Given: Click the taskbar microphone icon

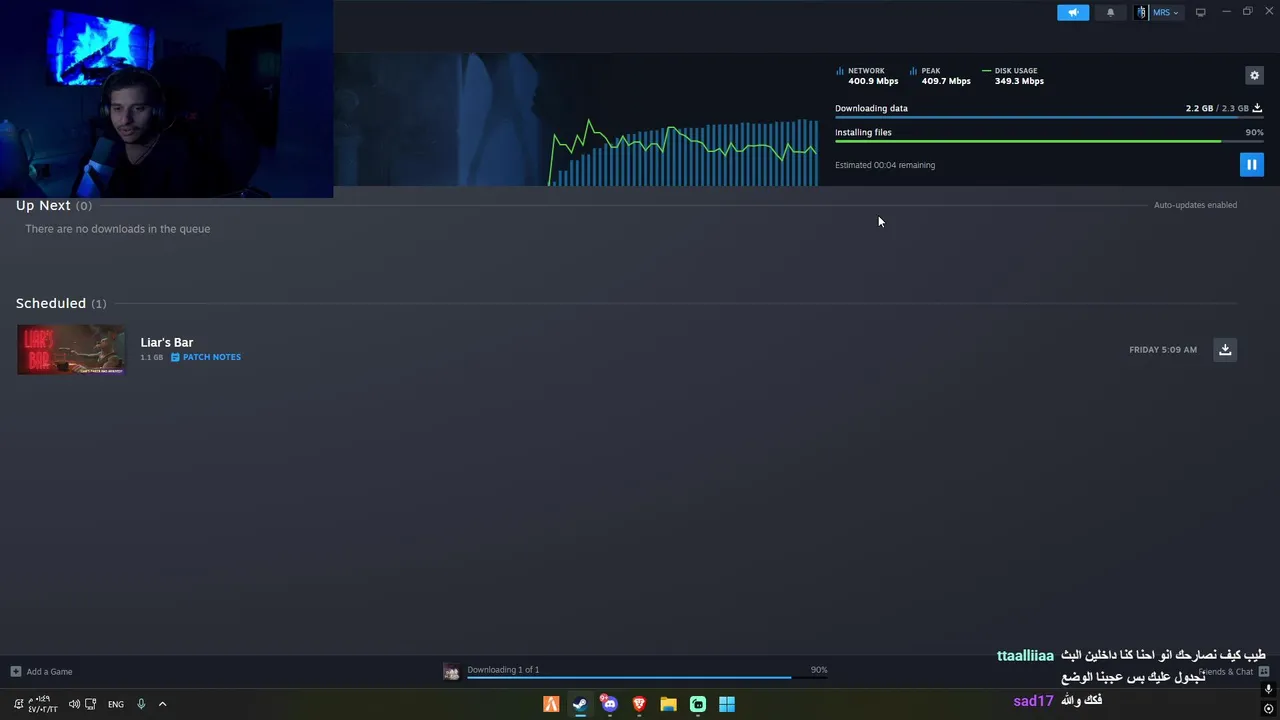Looking at the screenshot, I should coord(141,704).
